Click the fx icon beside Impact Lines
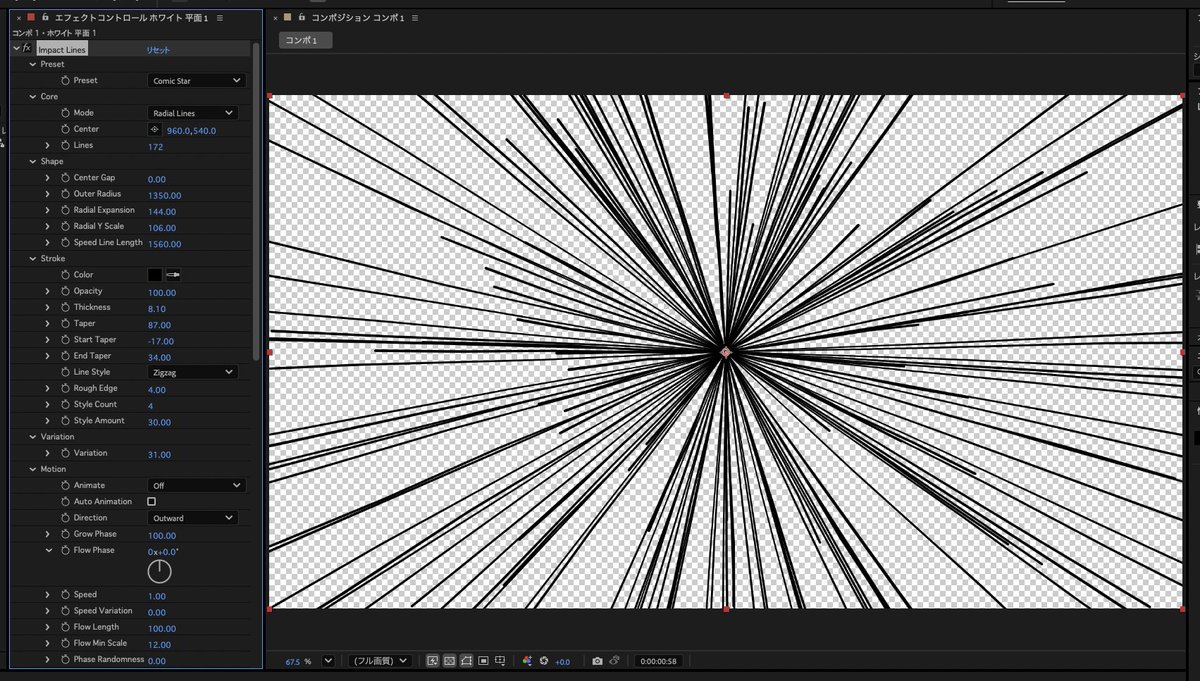Screen dimensions: 1200x681 27,48
